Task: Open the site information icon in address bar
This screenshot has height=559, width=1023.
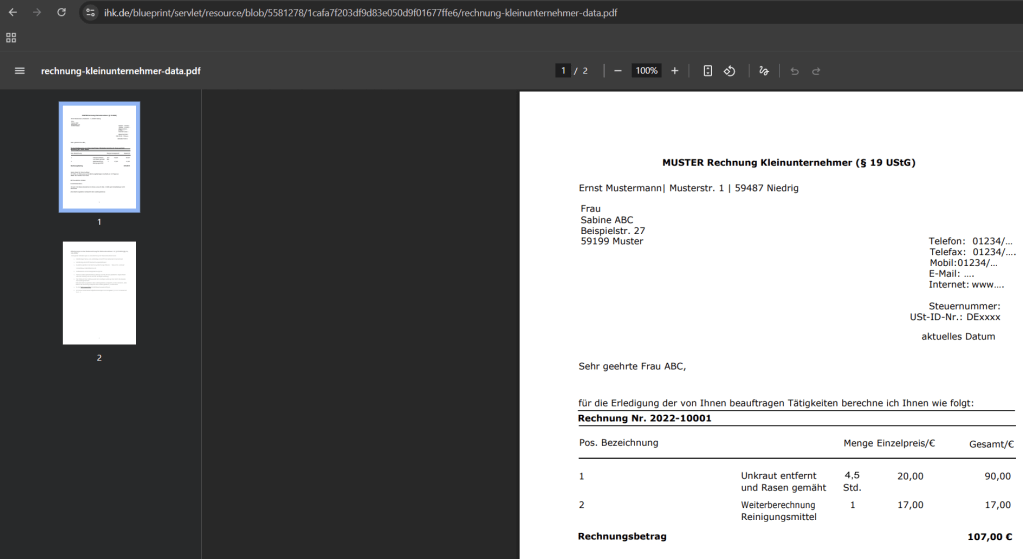Action: [90, 12]
